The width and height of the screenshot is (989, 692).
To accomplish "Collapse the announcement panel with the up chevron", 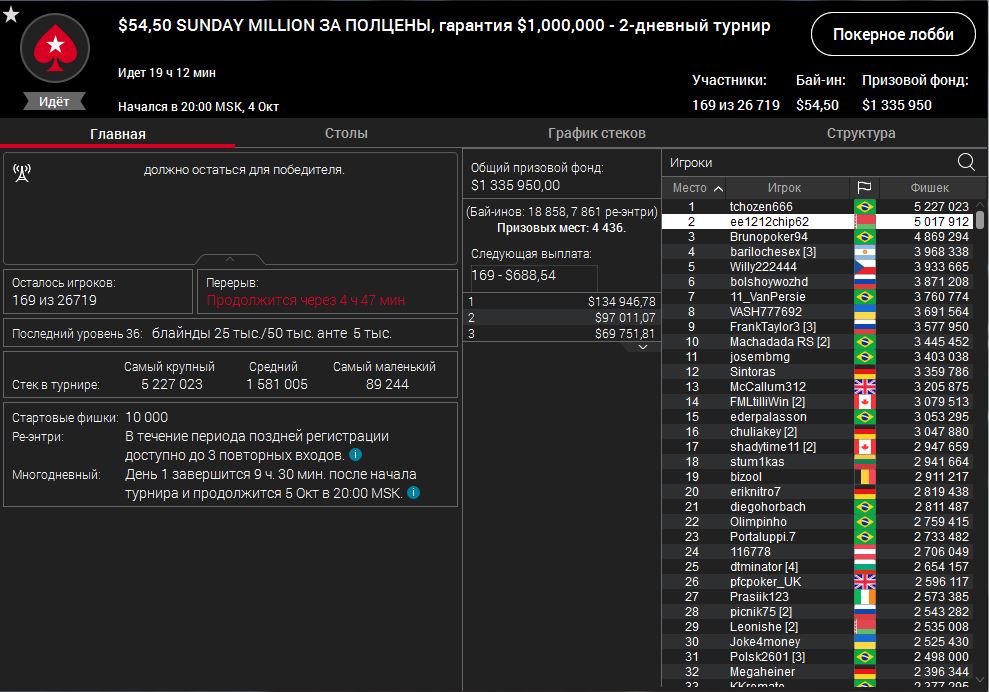I will coord(230,259).
